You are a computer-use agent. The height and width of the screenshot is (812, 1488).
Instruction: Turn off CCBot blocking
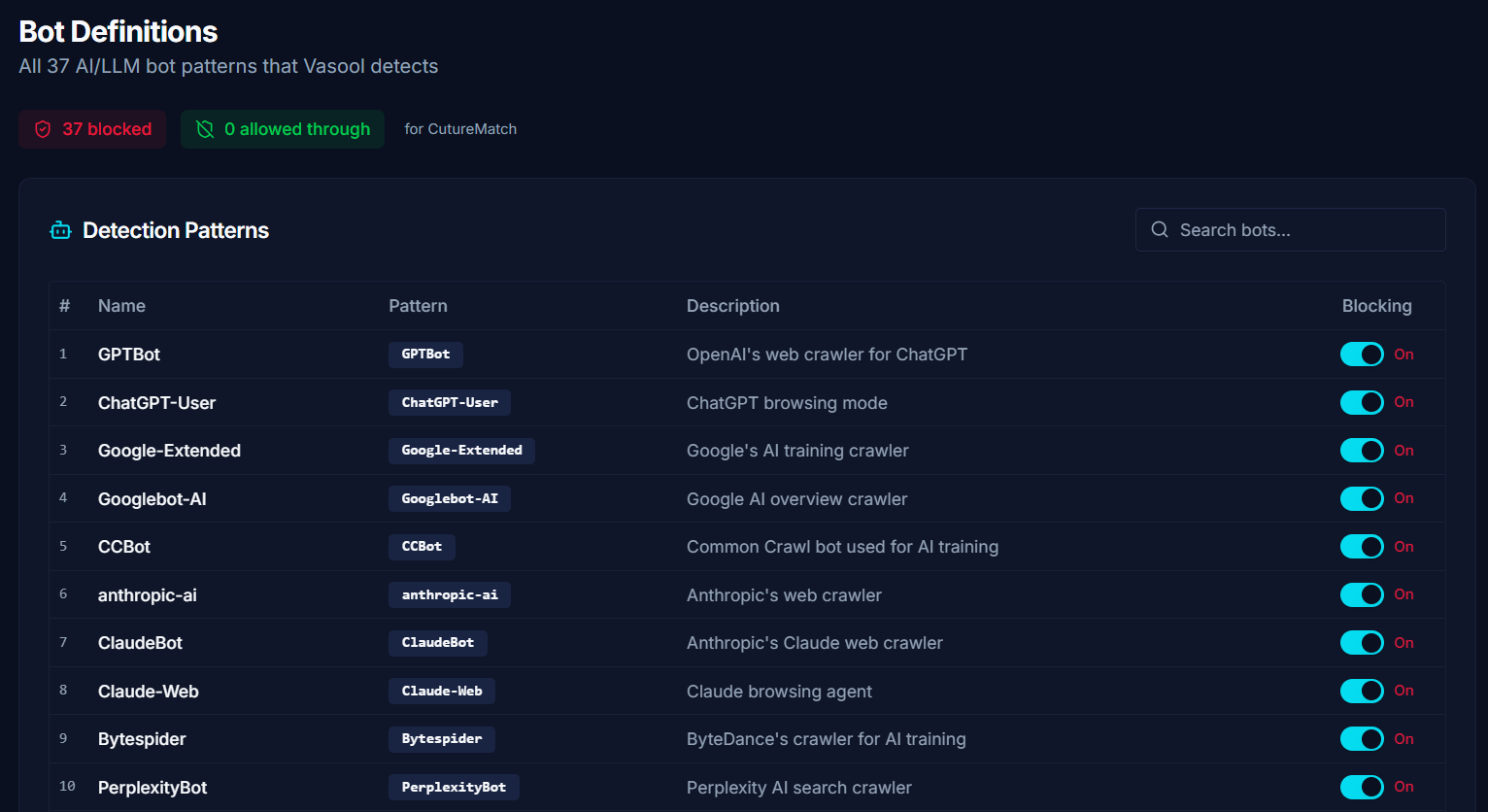coord(1362,547)
